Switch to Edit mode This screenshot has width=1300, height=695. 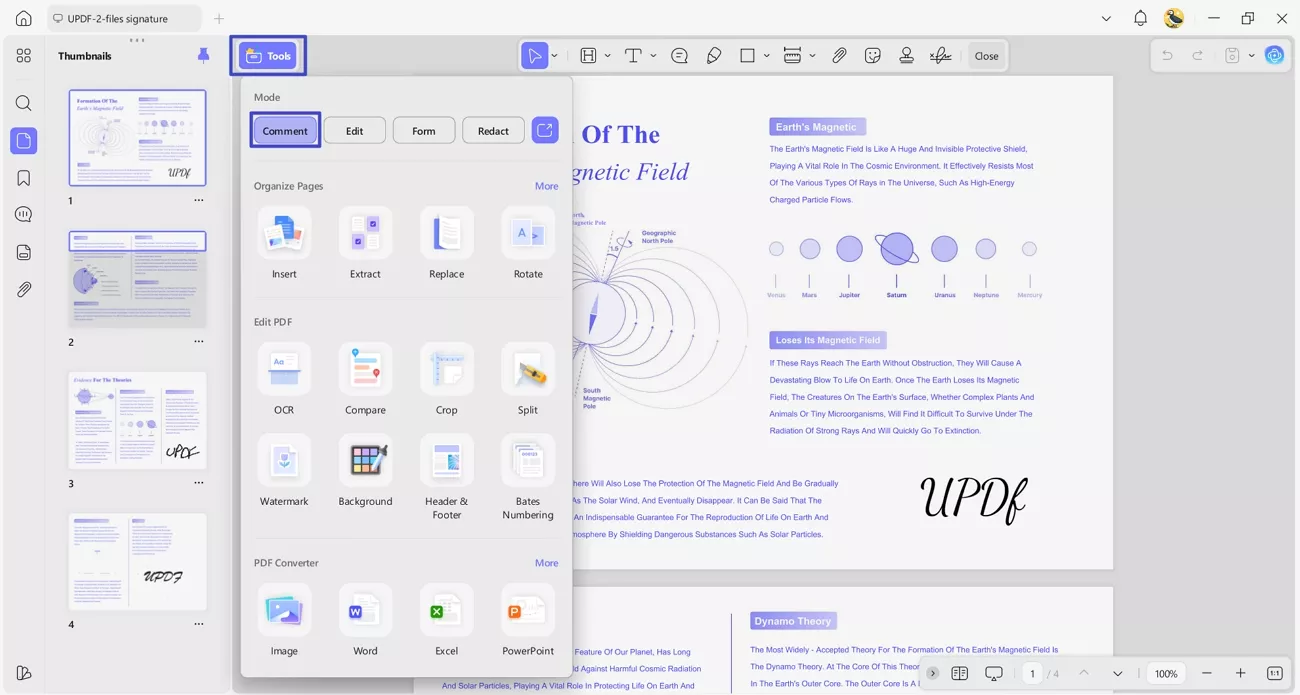tap(354, 130)
